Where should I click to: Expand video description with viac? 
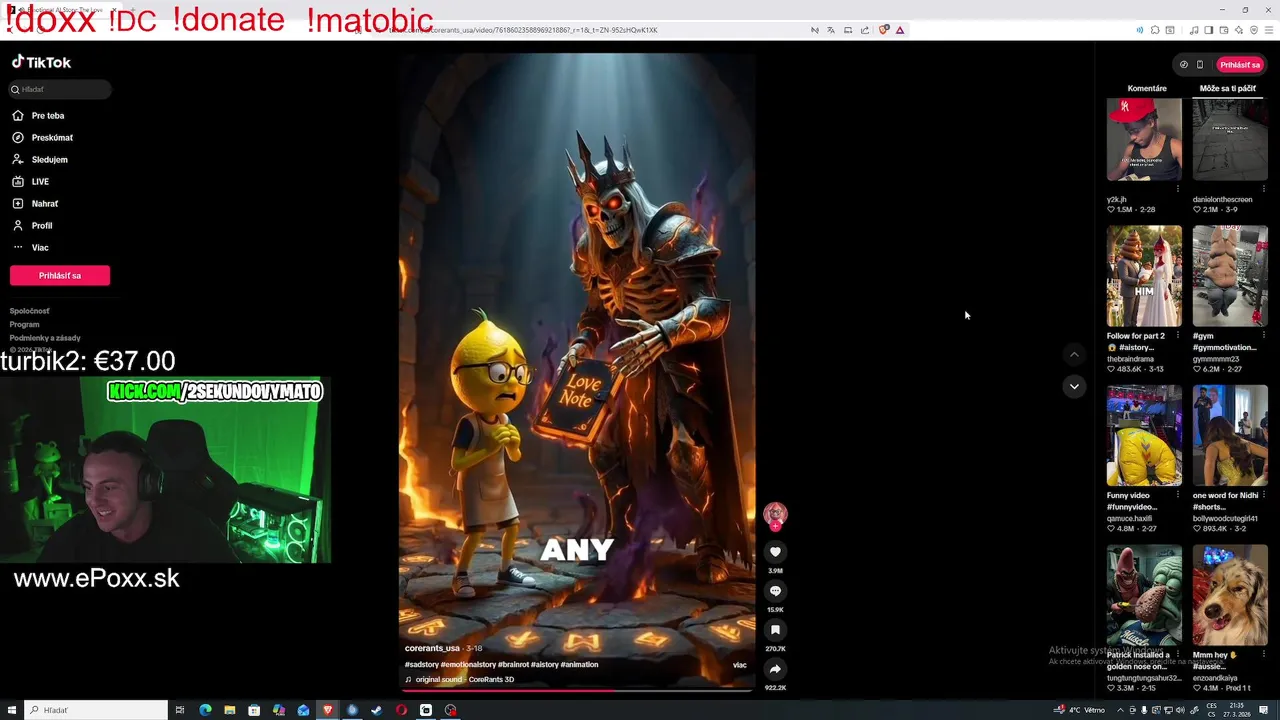740,665
